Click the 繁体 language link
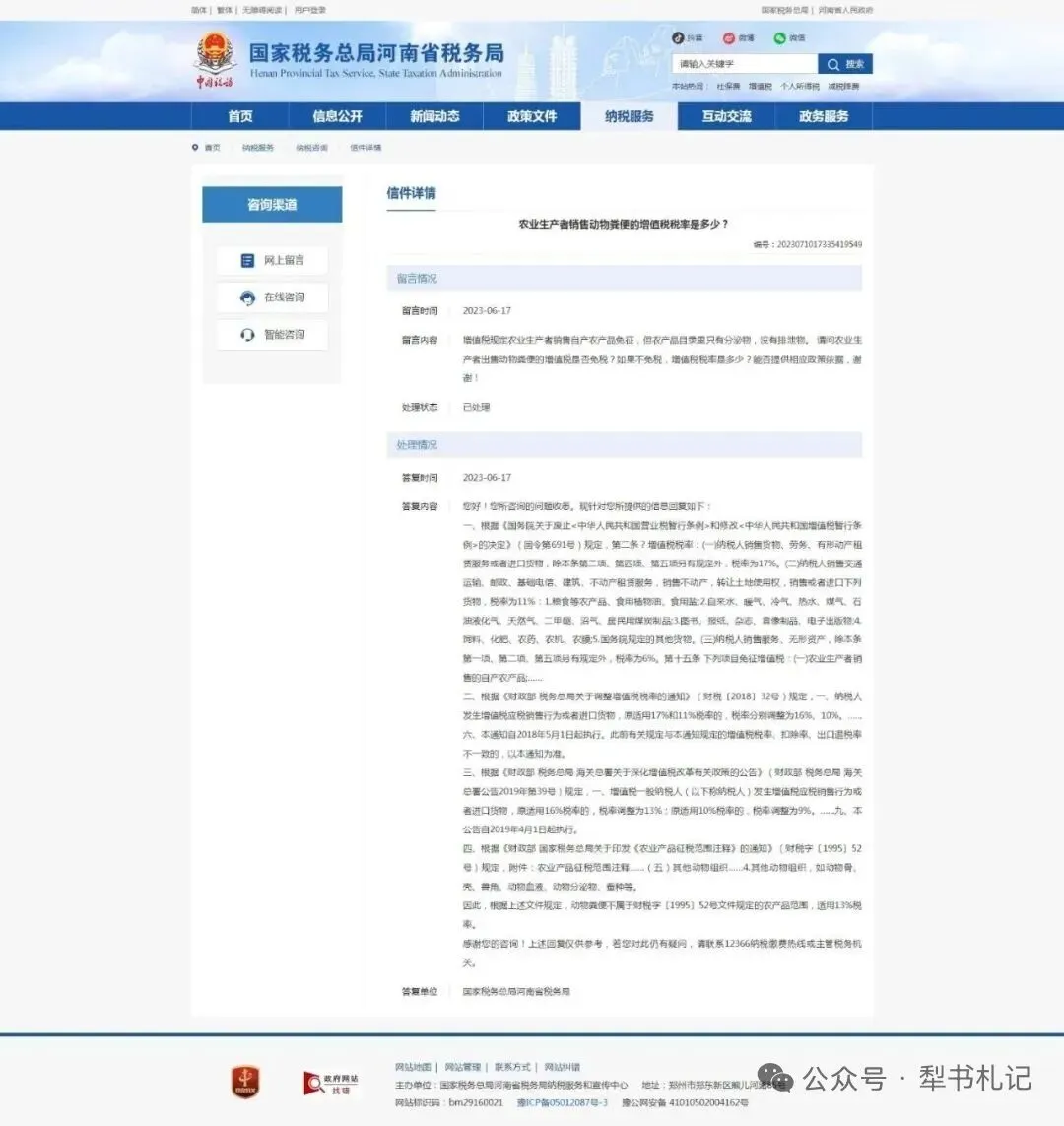This screenshot has height=1126, width=1064. point(225,10)
